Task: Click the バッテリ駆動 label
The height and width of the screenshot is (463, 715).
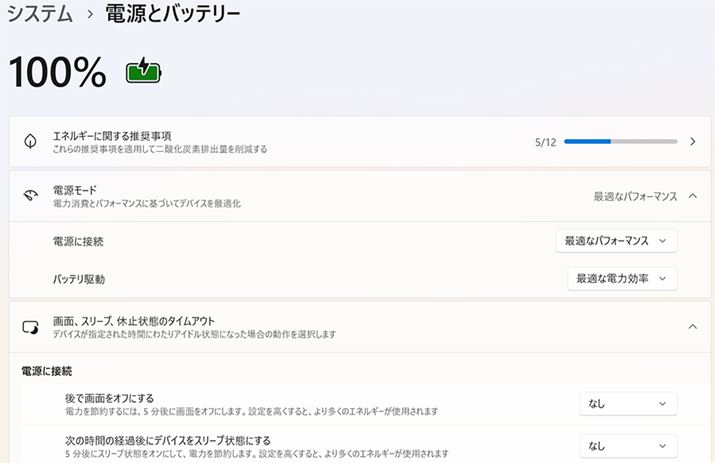Action: [x=79, y=279]
